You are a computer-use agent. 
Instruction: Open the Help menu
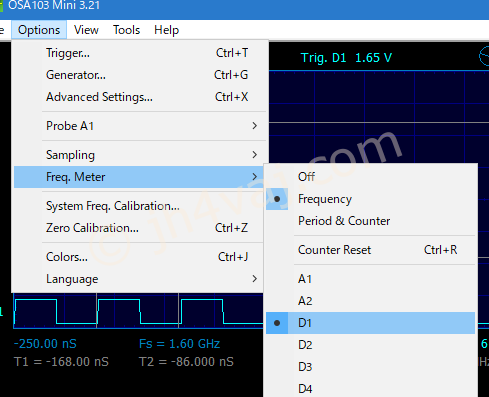click(166, 30)
